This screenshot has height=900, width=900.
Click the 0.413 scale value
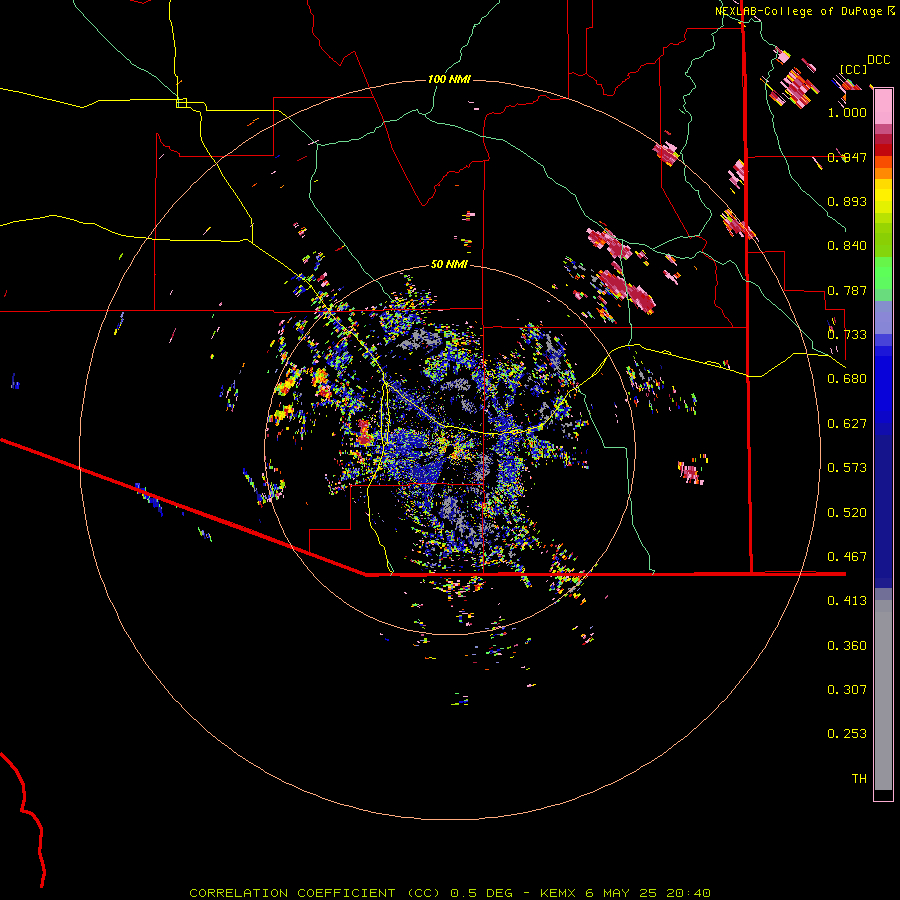point(847,601)
